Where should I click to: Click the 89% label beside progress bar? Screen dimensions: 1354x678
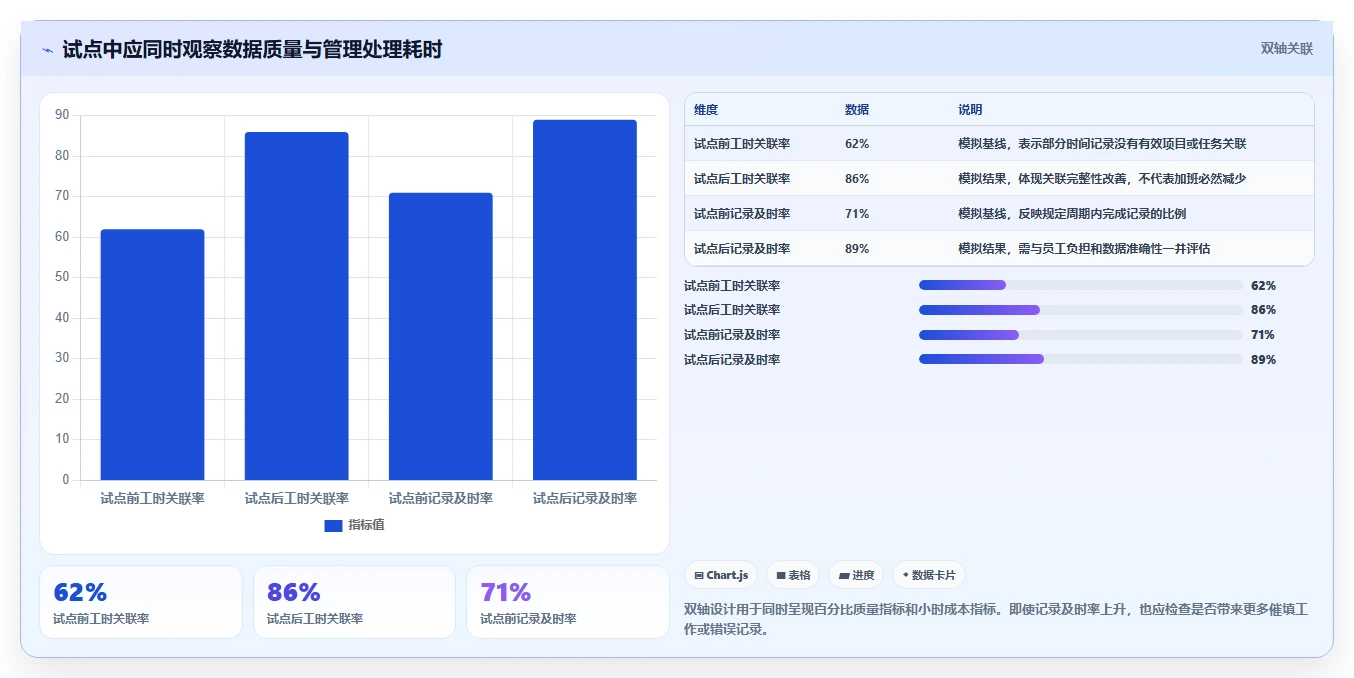[1263, 360]
